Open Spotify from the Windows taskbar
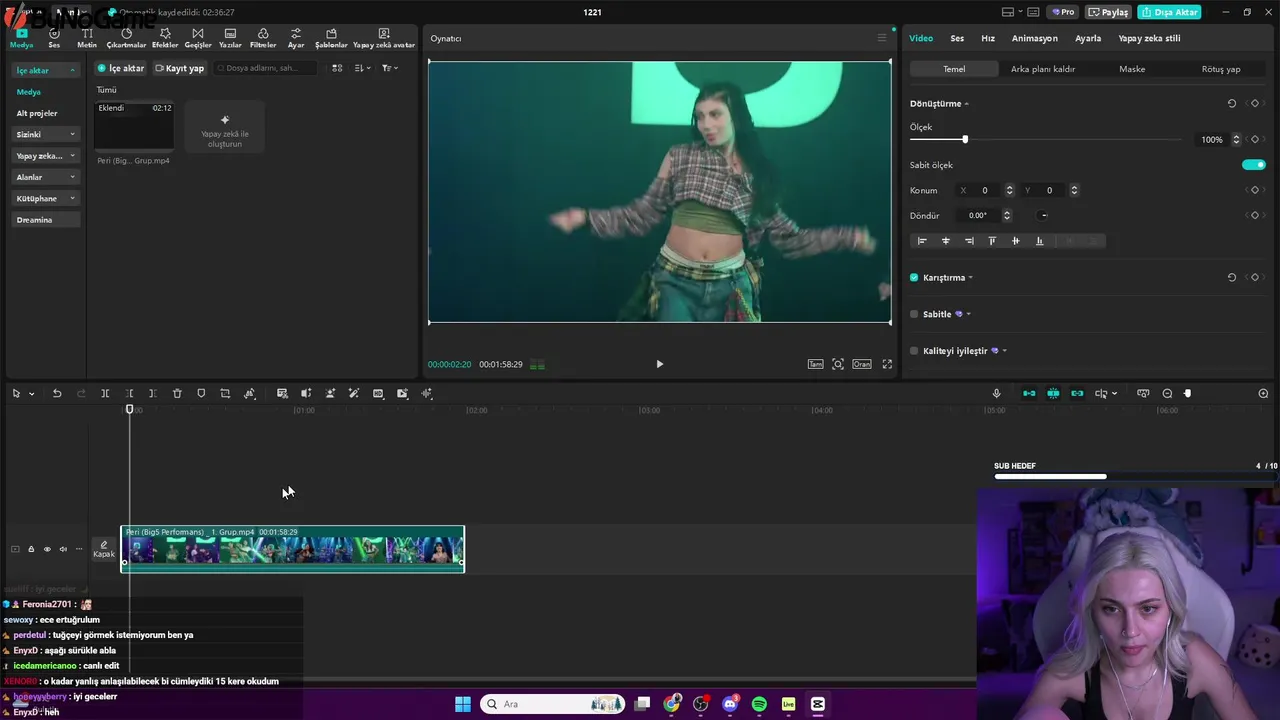The image size is (1280, 720). tap(759, 704)
